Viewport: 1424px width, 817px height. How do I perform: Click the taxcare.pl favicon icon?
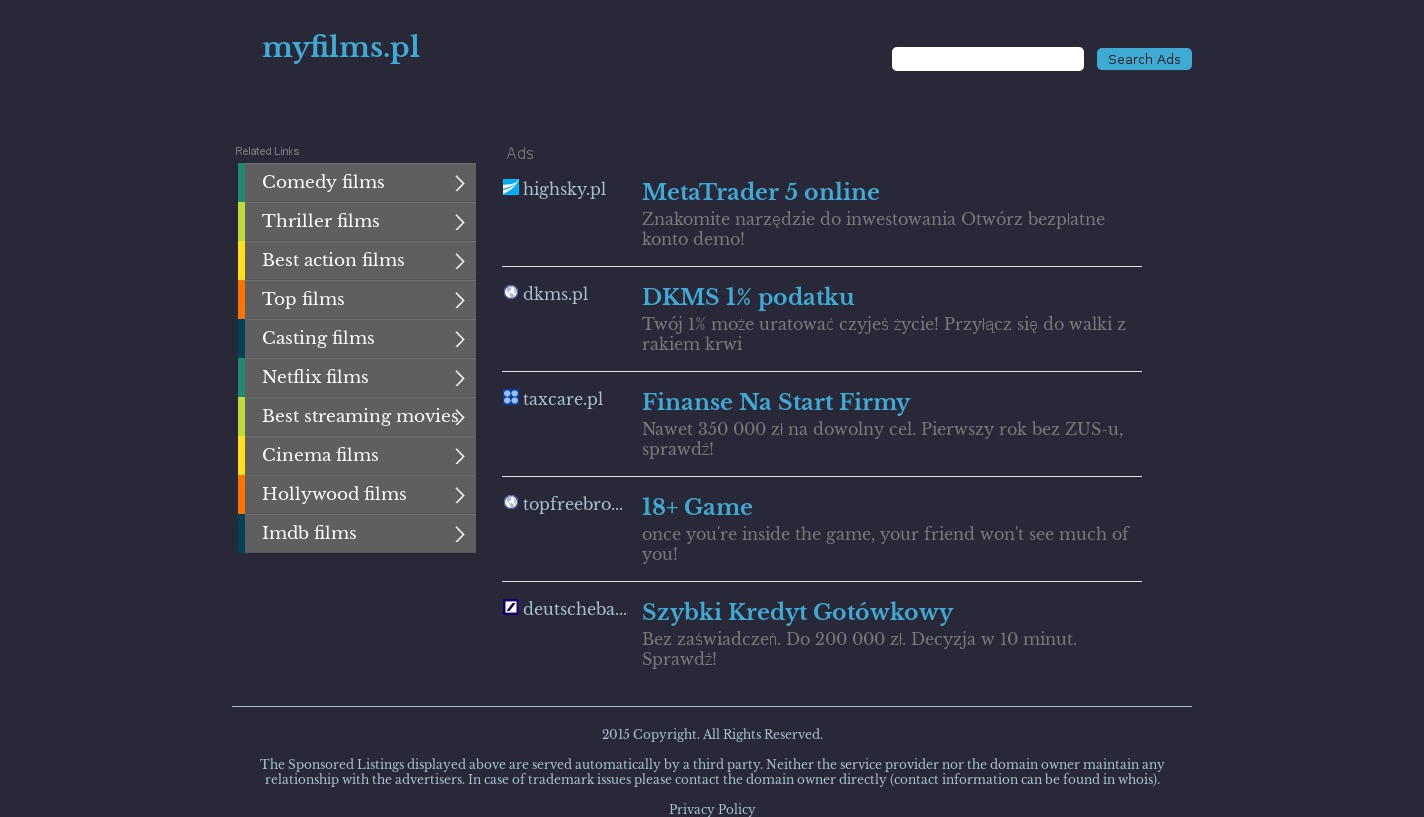pyautogui.click(x=510, y=398)
